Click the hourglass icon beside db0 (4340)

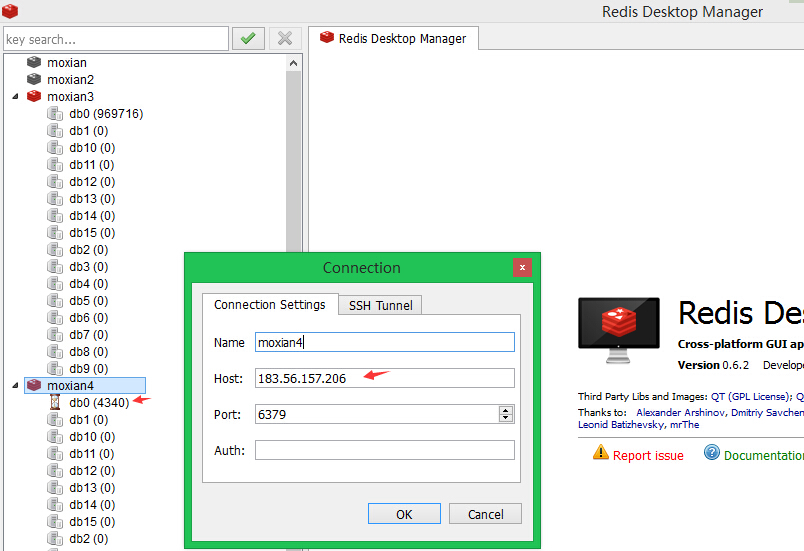tap(55, 402)
